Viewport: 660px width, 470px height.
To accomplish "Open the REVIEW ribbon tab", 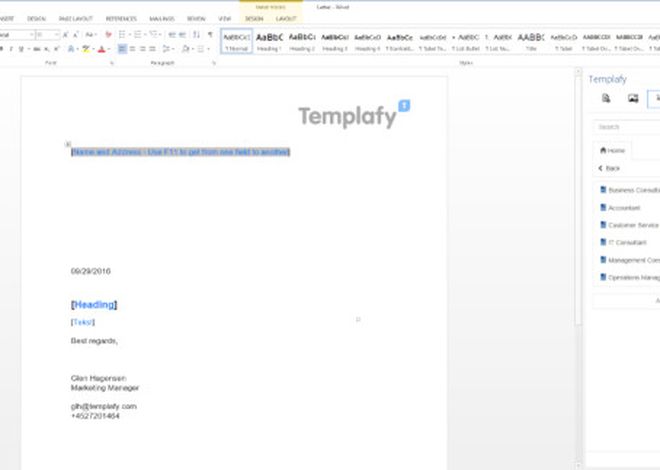I will coord(196,19).
